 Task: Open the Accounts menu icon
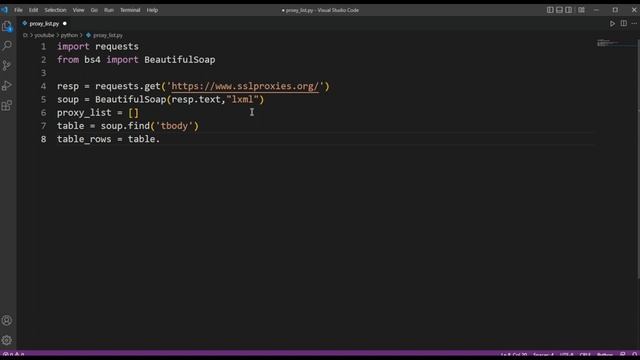[7, 320]
